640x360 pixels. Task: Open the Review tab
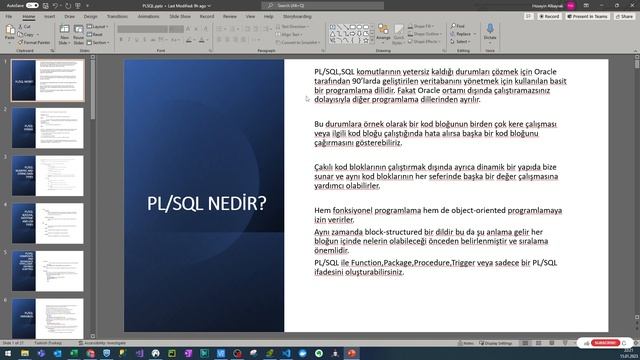229,16
